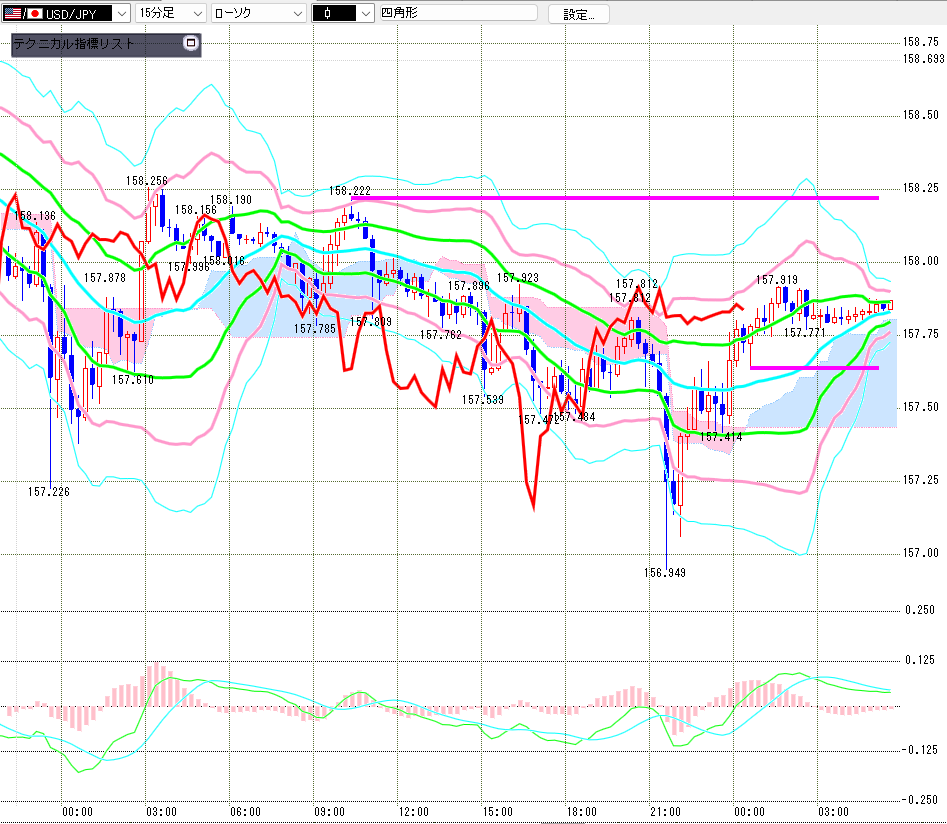Click the 157.878 price label
Image resolution: width=947 pixels, height=824 pixels.
[105, 278]
